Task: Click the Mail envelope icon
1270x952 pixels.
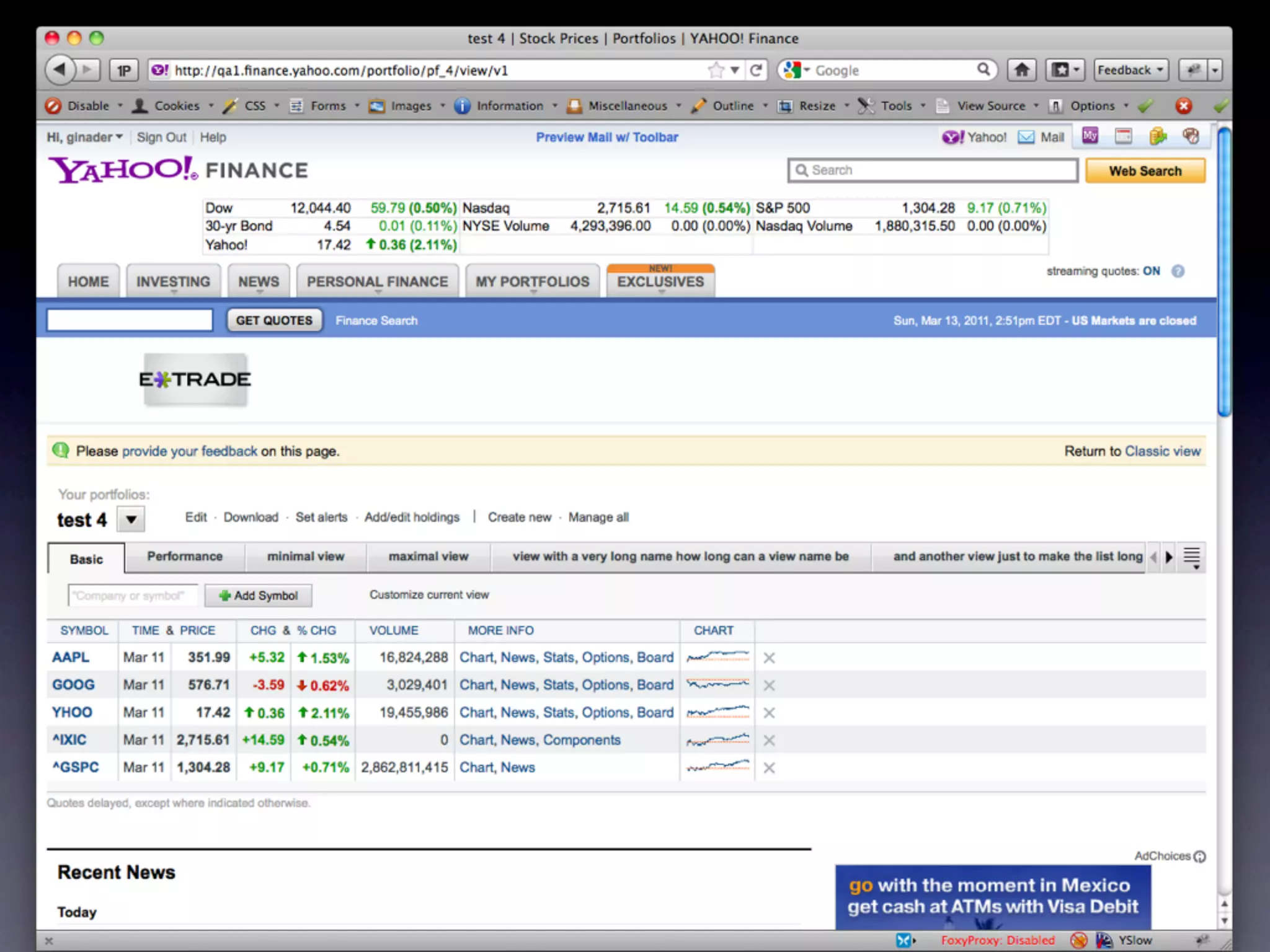Action: point(1026,137)
